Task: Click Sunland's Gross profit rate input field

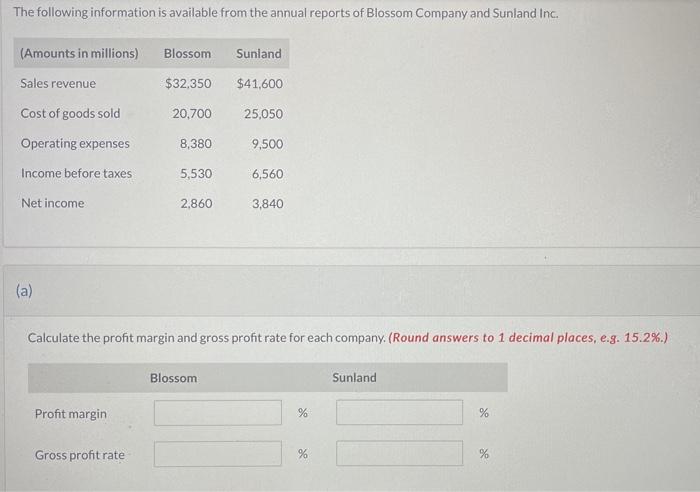Action: [399, 454]
